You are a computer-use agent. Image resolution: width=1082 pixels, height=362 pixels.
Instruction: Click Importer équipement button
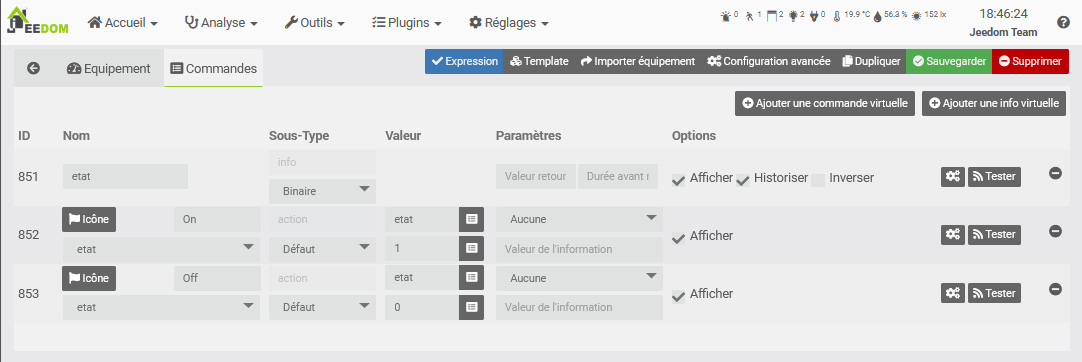coord(638,61)
